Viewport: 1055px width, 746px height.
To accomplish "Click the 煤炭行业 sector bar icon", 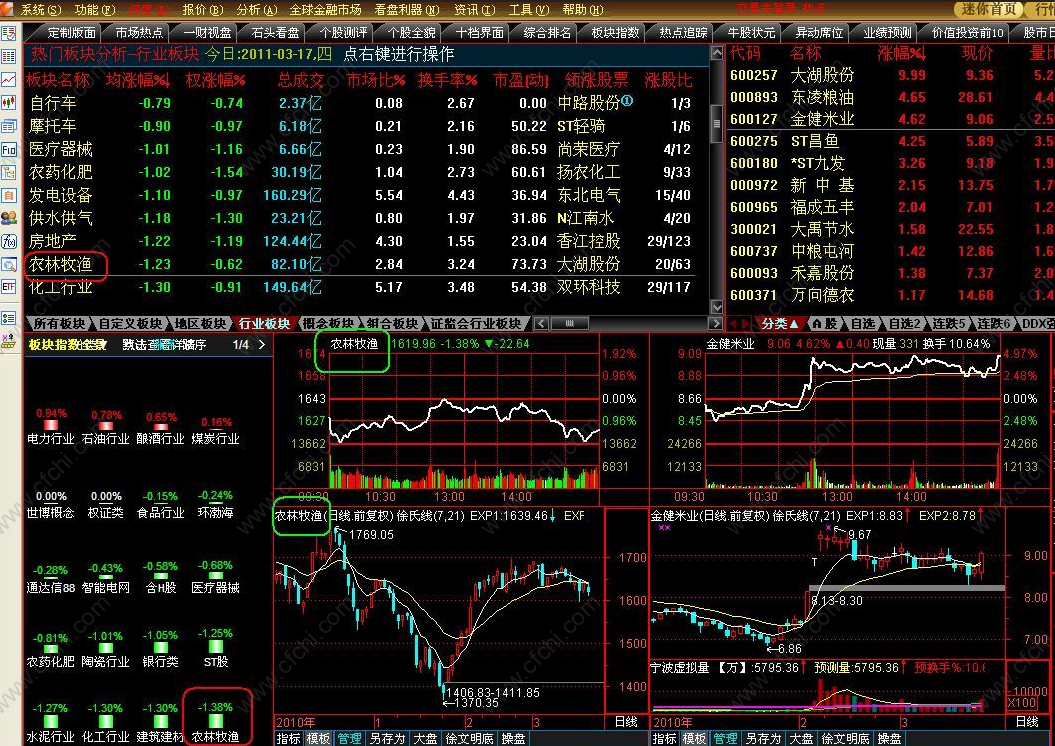I will pos(215,428).
